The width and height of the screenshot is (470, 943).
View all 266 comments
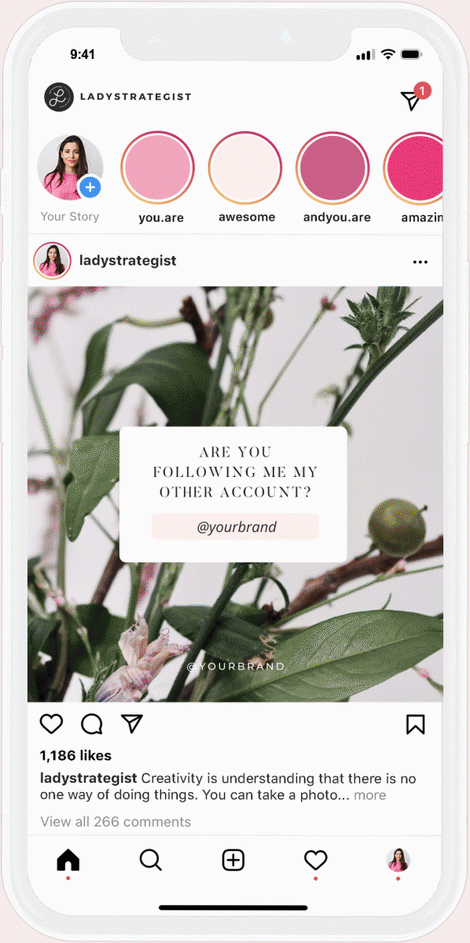point(115,822)
